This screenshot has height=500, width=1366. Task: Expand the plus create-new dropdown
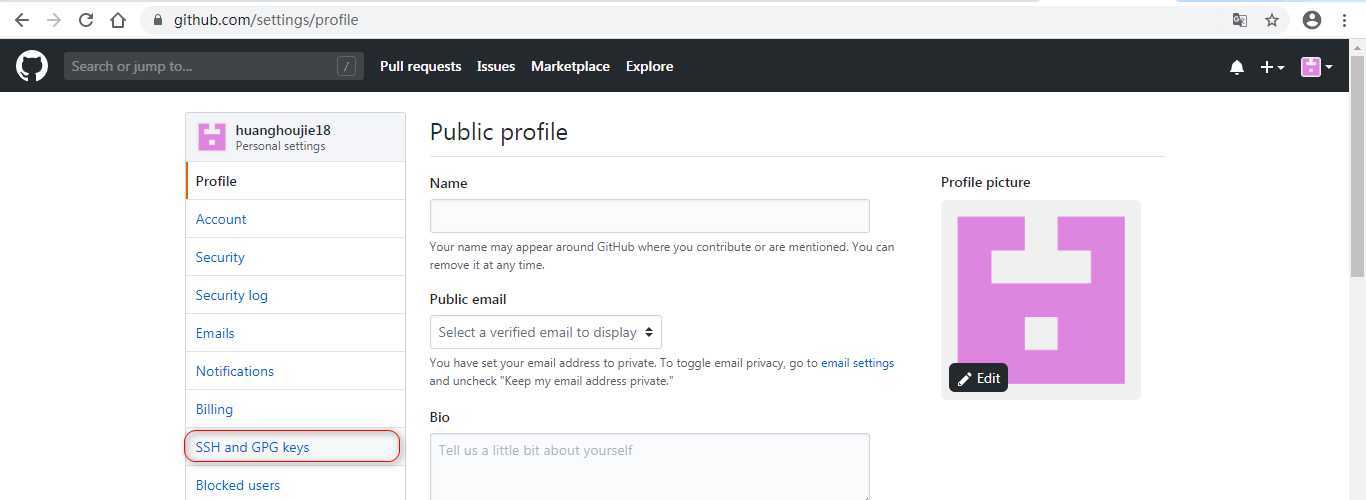click(x=1272, y=67)
